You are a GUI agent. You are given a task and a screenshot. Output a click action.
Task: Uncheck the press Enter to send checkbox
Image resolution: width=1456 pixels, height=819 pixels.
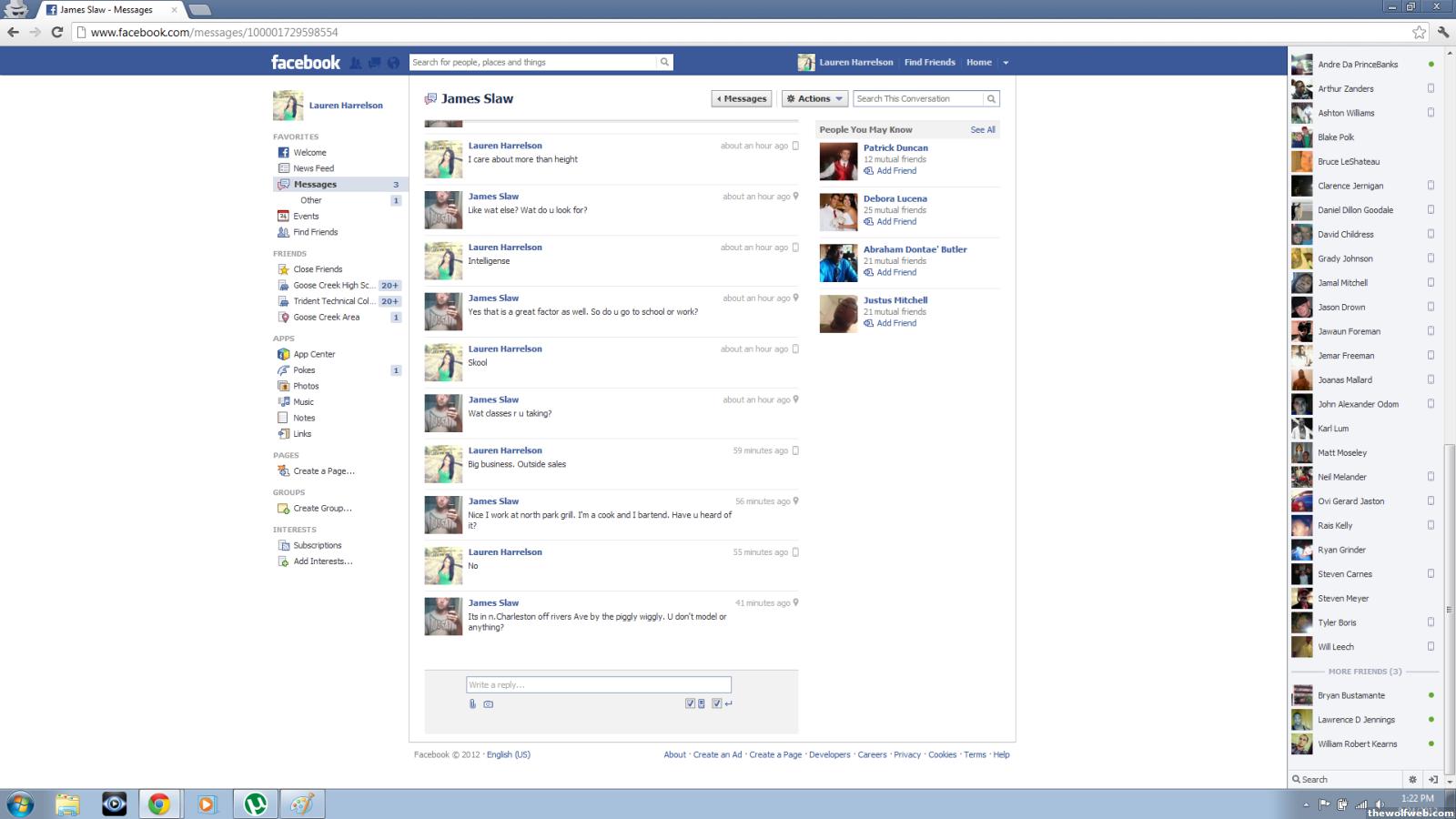[717, 703]
